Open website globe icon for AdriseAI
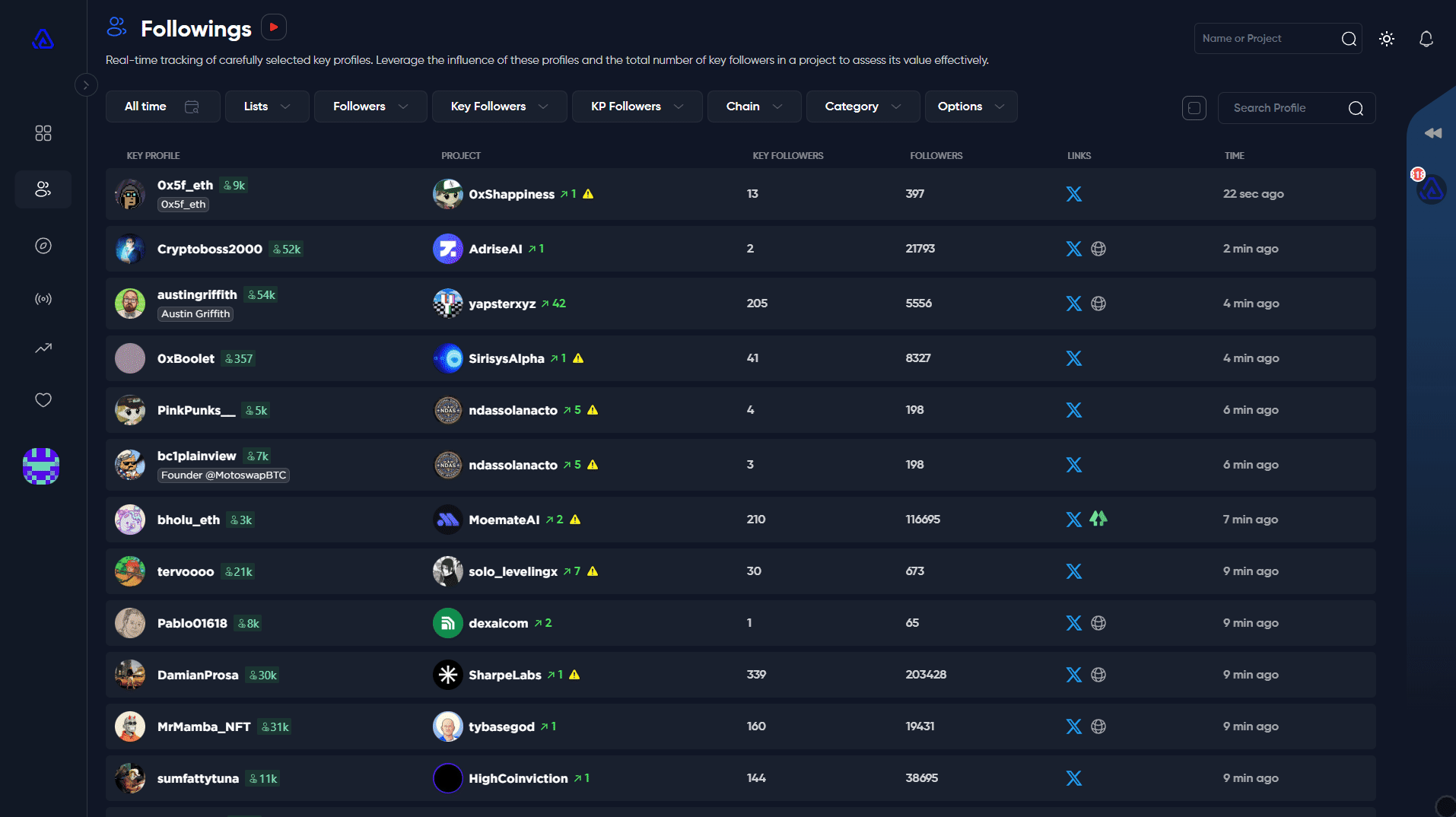Image resolution: width=1456 pixels, height=817 pixels. point(1098,249)
